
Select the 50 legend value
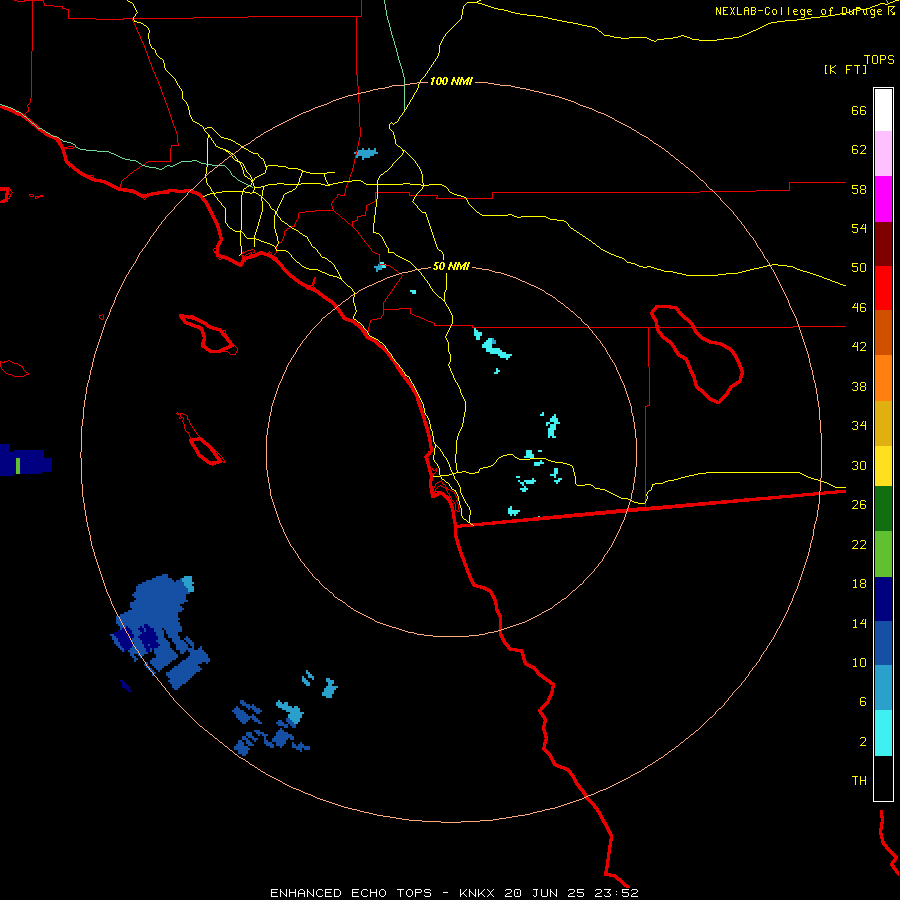859,268
